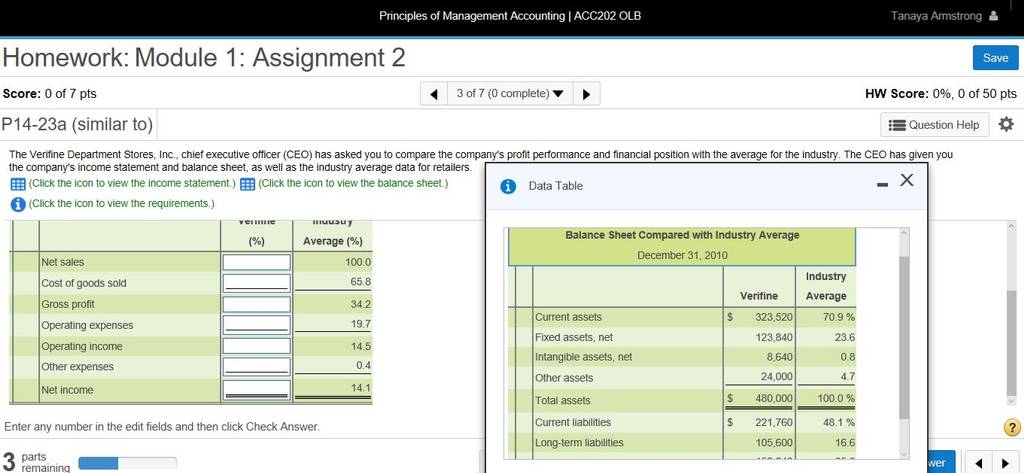The image size is (1024, 473).
Task: Click the Data Table info icon
Action: [x=508, y=186]
